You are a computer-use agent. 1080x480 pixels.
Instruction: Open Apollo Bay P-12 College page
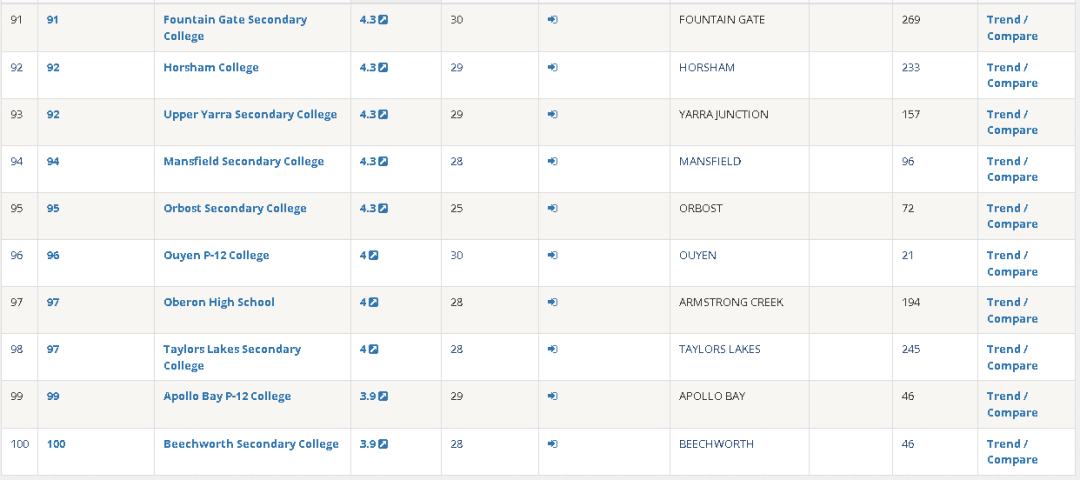click(x=227, y=396)
